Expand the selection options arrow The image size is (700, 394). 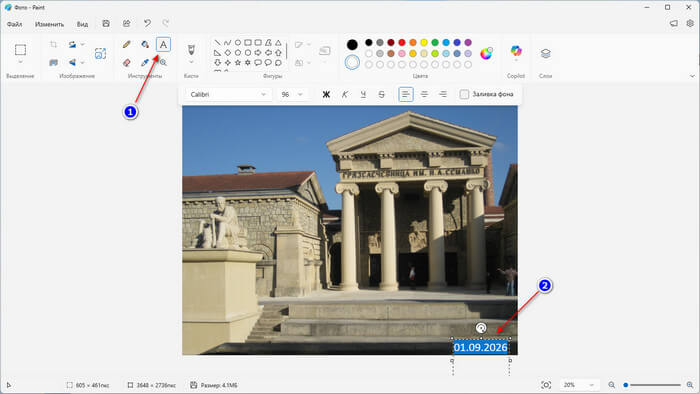pos(21,62)
